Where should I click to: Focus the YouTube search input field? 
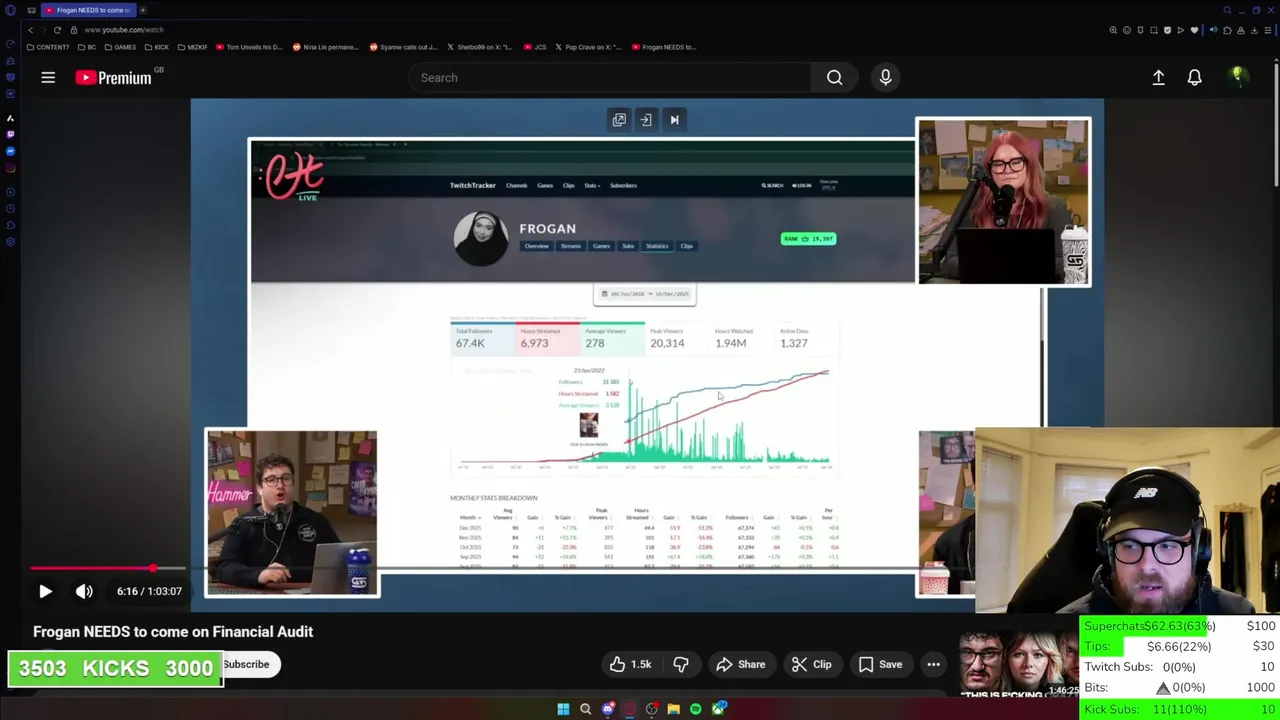point(610,77)
